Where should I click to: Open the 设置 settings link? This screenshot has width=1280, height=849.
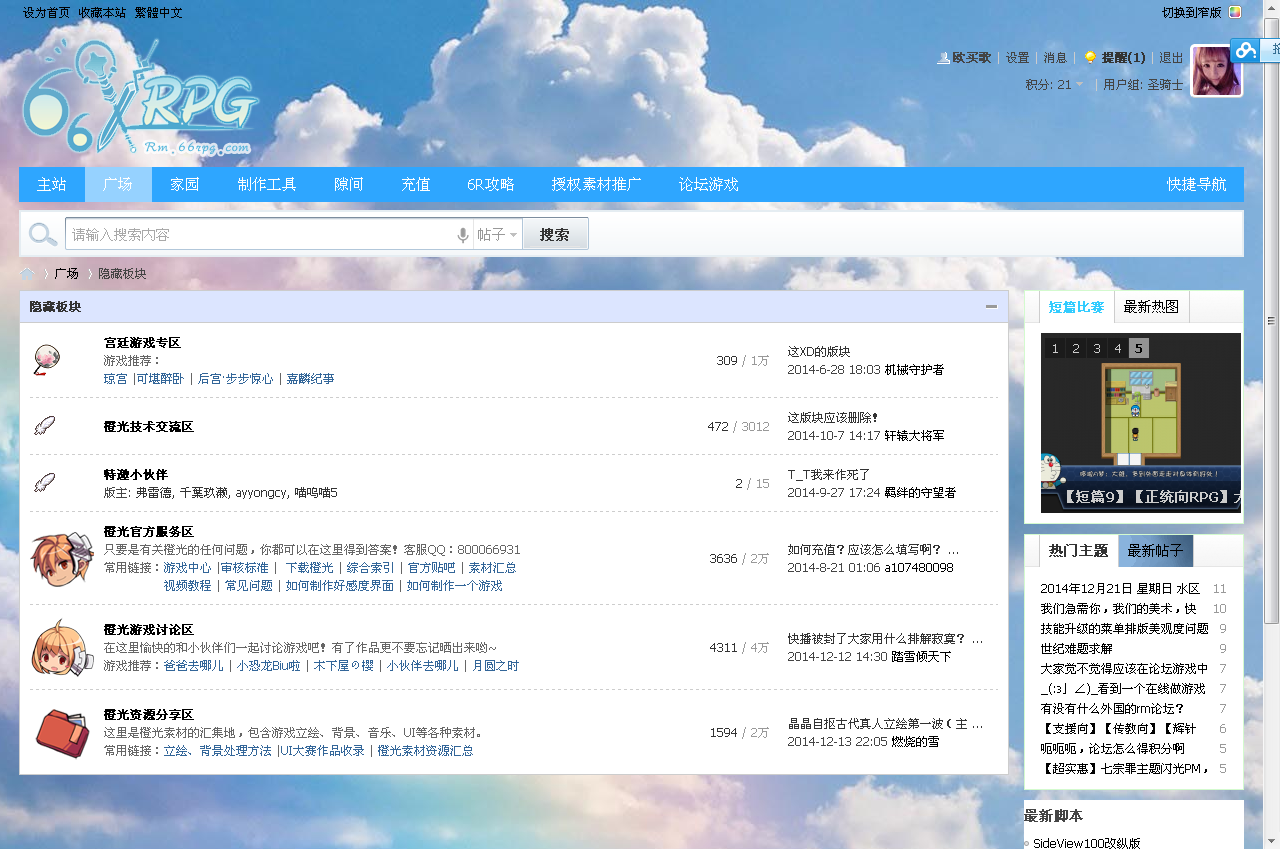pyautogui.click(x=1017, y=58)
